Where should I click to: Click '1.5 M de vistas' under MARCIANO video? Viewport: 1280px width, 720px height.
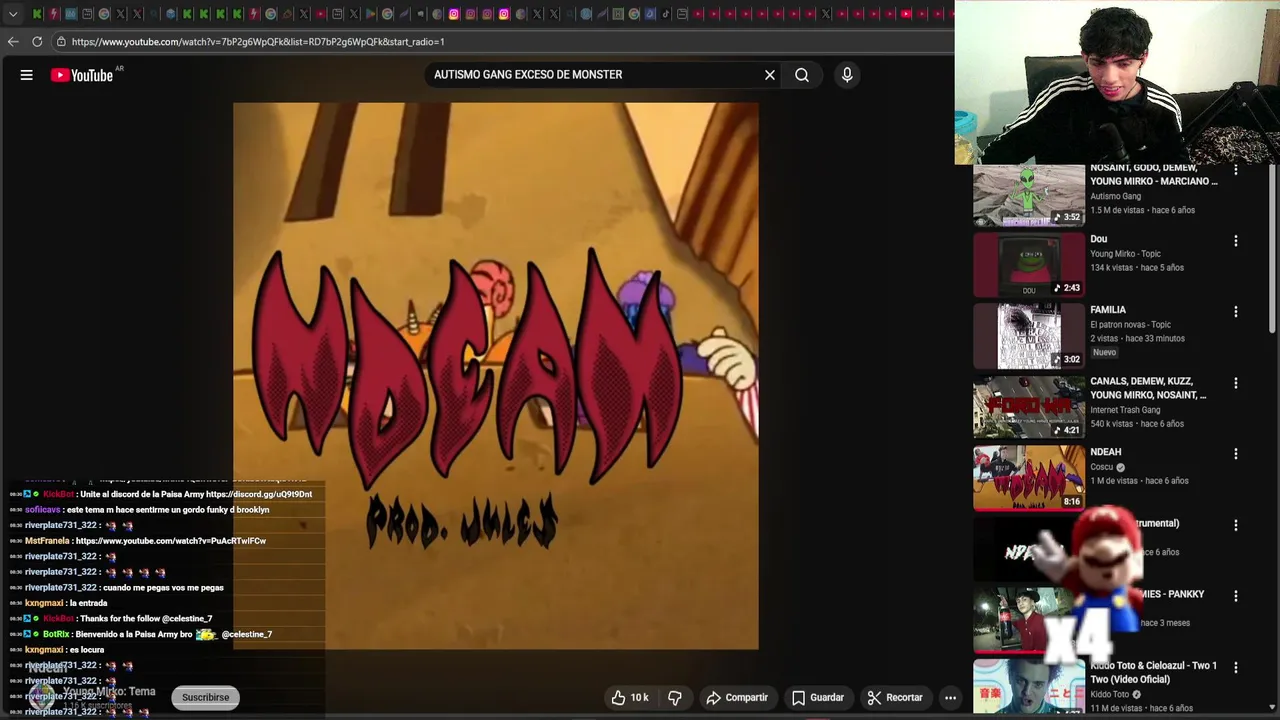(x=1118, y=211)
